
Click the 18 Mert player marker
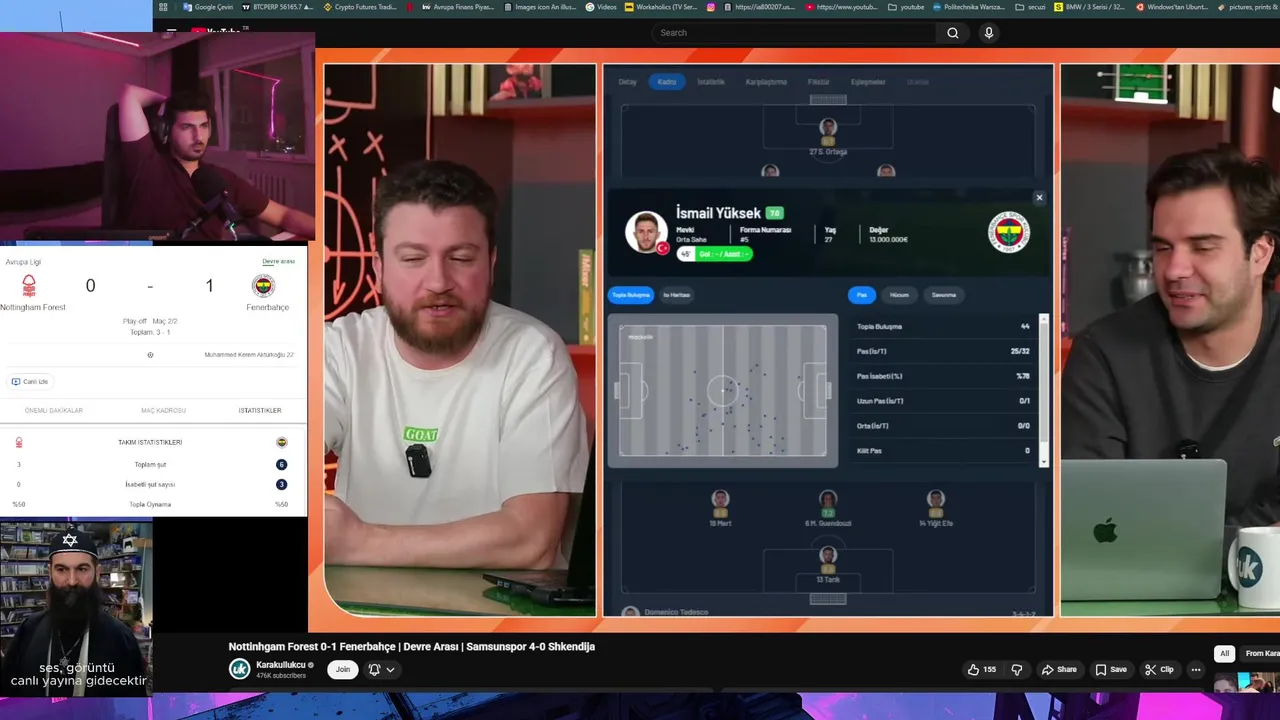tap(720, 508)
